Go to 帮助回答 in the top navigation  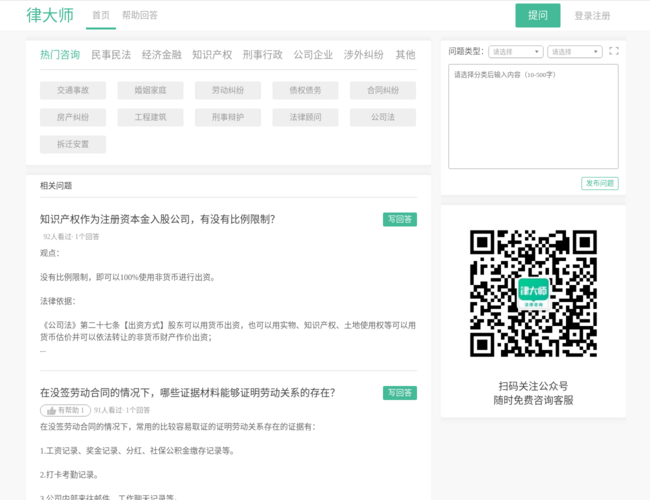pyautogui.click(x=140, y=15)
